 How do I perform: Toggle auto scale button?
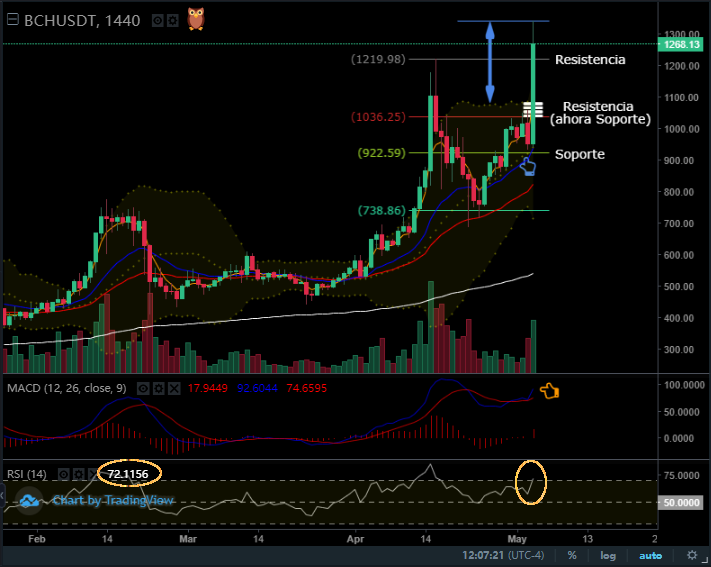click(x=650, y=555)
